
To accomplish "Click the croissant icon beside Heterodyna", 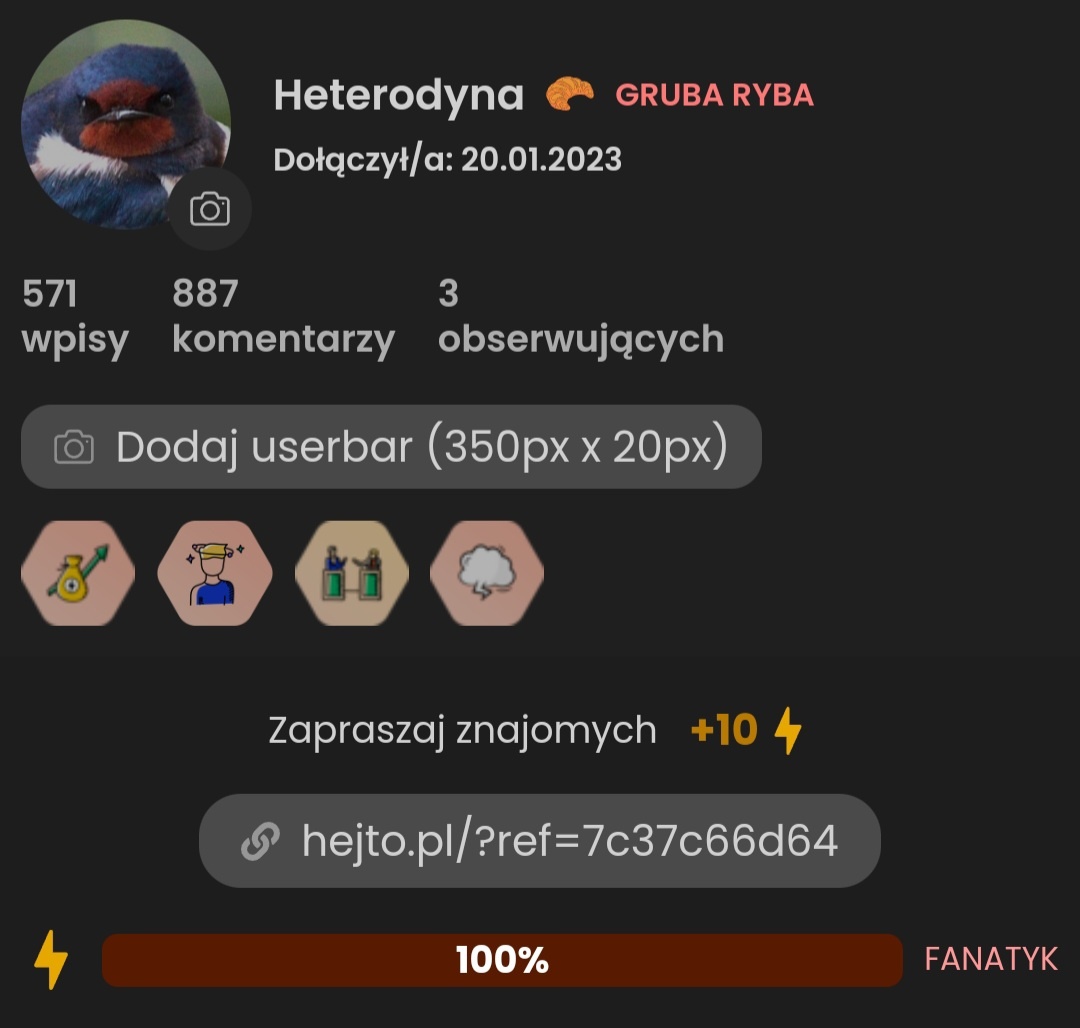I will 569,94.
